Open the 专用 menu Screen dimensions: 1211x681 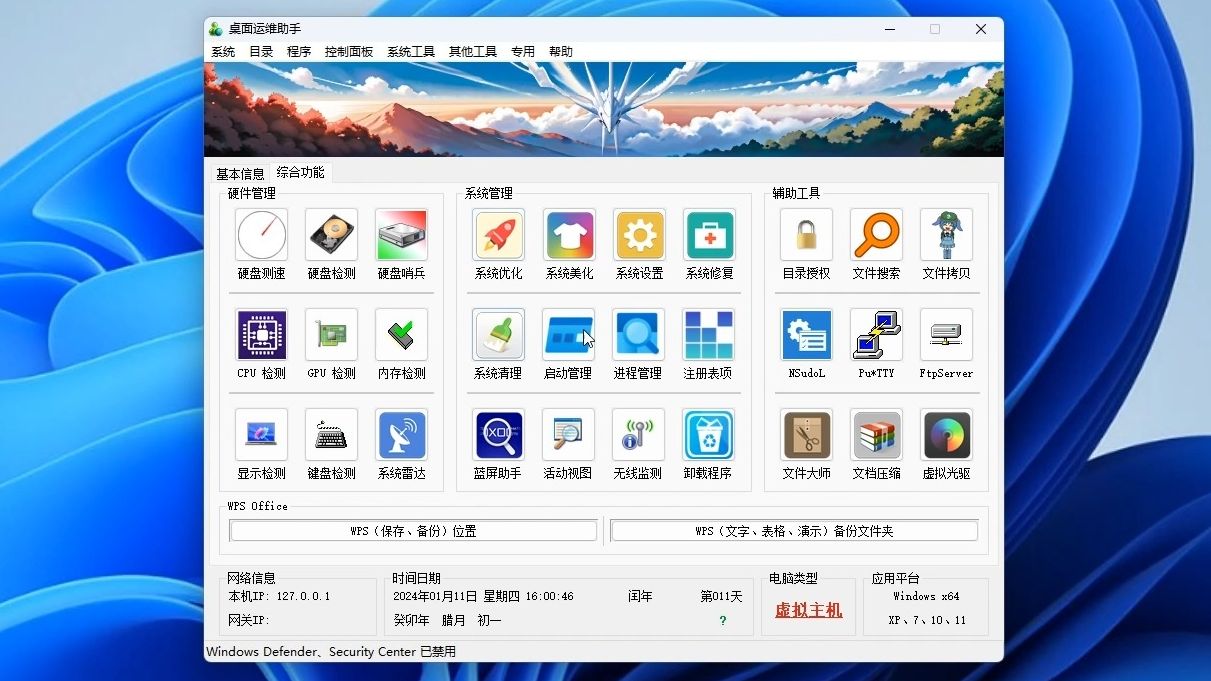[x=523, y=52]
